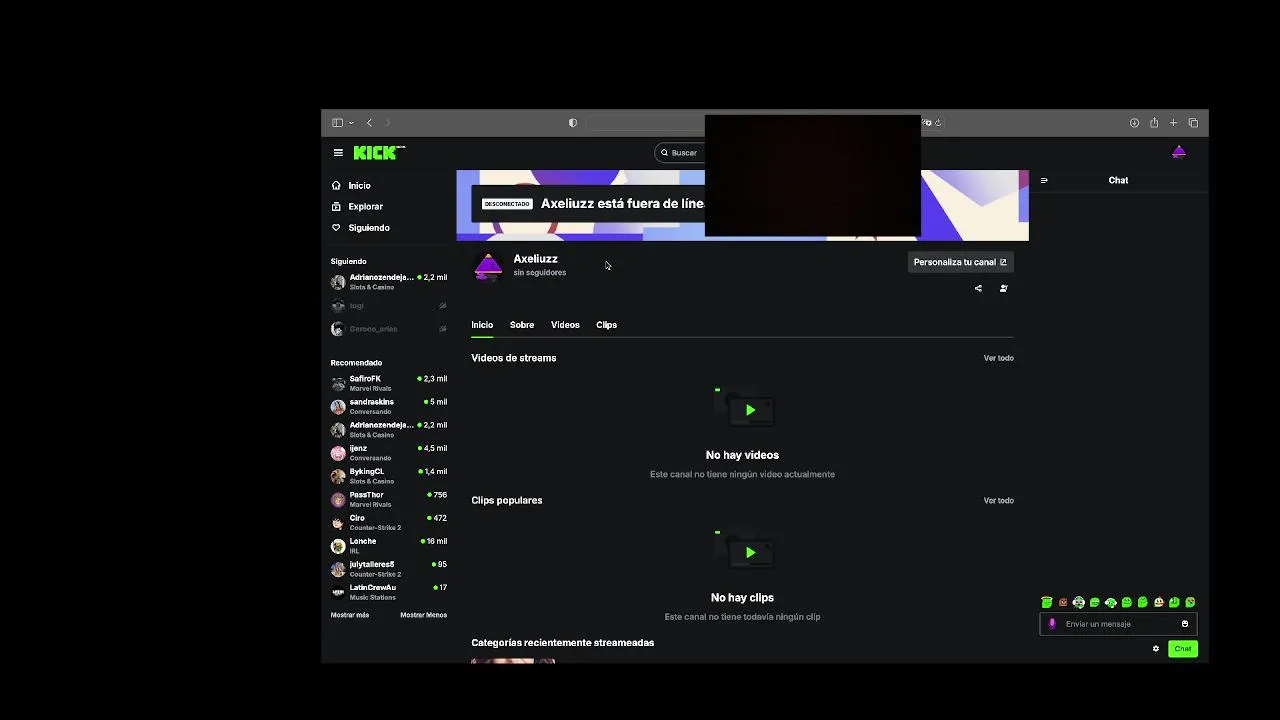Open the Kick hamburger menu
Image resolution: width=1280 pixels, height=720 pixels.
(338, 153)
